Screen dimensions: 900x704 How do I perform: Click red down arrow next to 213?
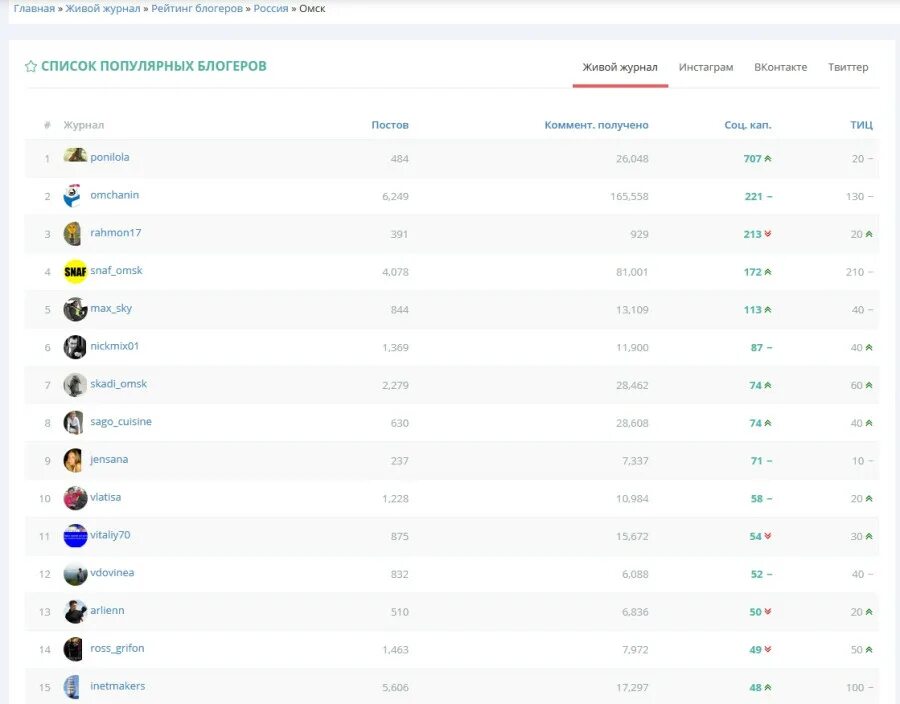click(768, 234)
